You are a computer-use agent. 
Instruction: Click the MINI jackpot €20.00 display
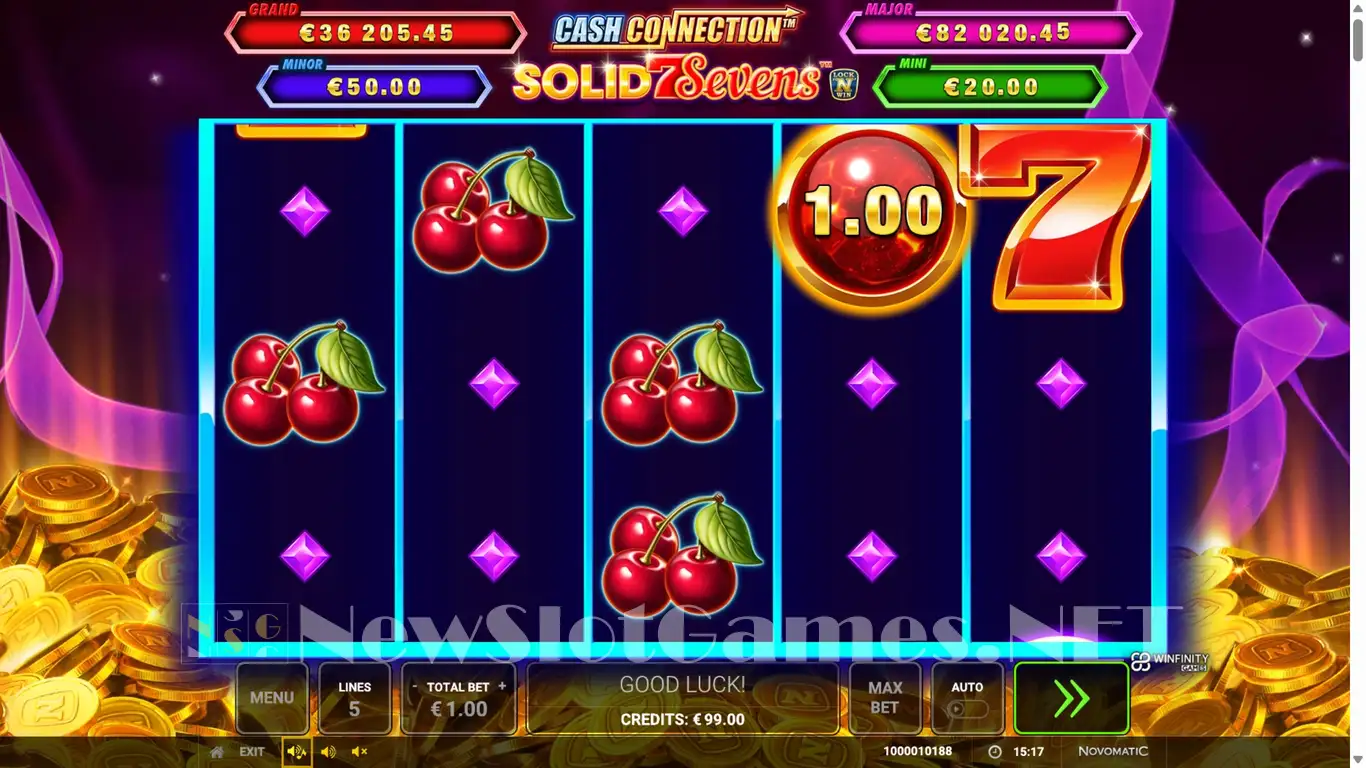click(x=991, y=86)
